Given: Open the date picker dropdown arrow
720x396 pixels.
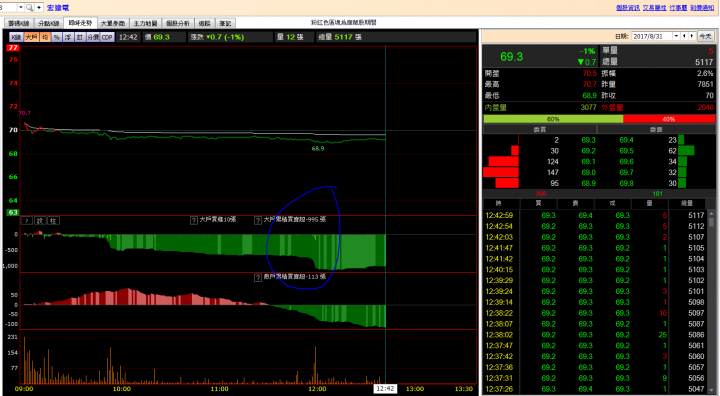Looking at the screenshot, I should 676,36.
